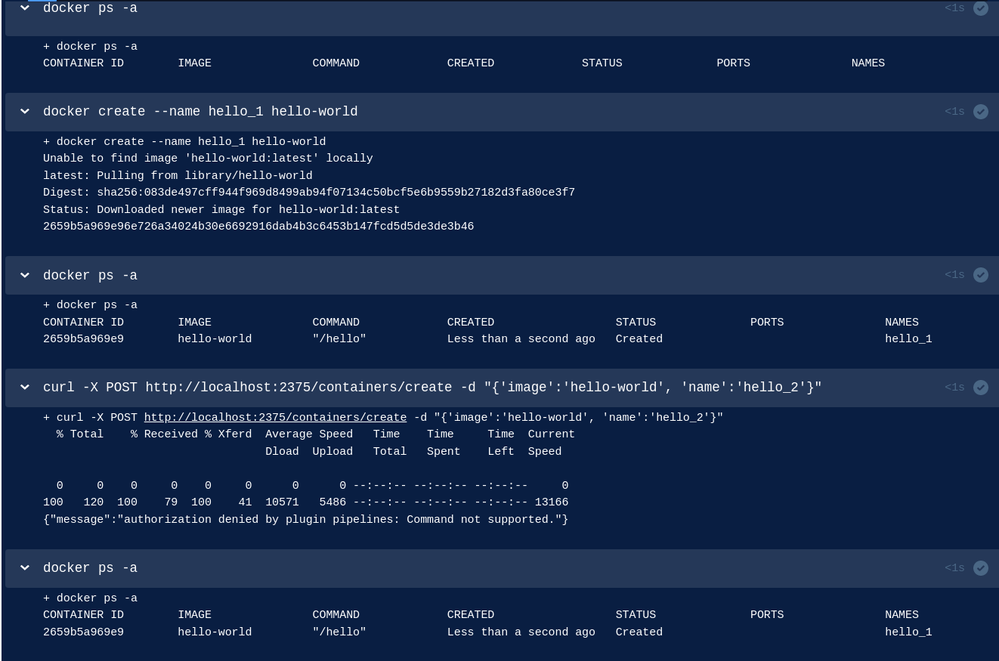The height and width of the screenshot is (661, 999).
Task: Click <1s duration on the docker create step
Action: pyautogui.click(x=954, y=112)
